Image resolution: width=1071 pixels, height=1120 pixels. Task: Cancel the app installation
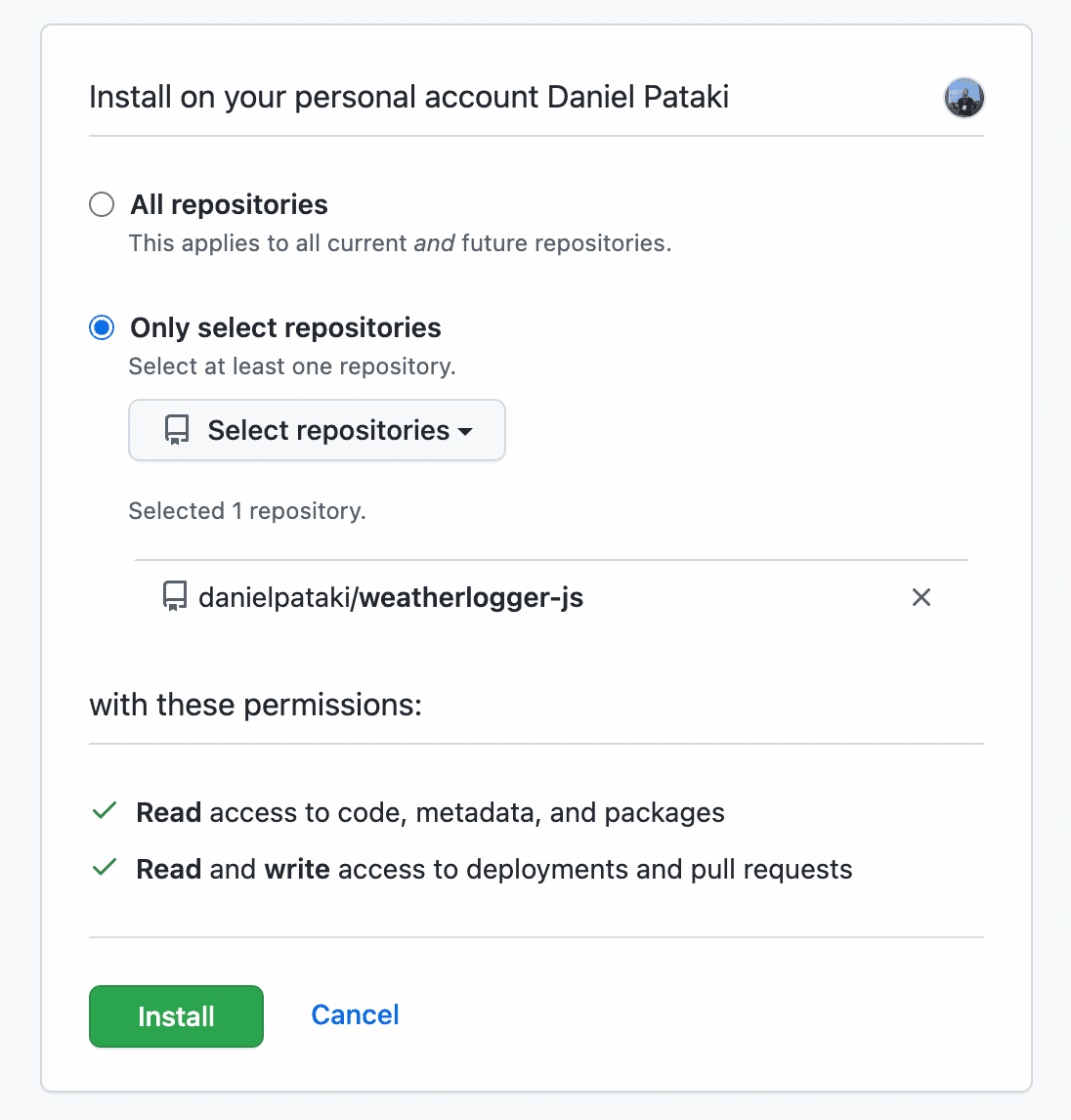pyautogui.click(x=355, y=1014)
